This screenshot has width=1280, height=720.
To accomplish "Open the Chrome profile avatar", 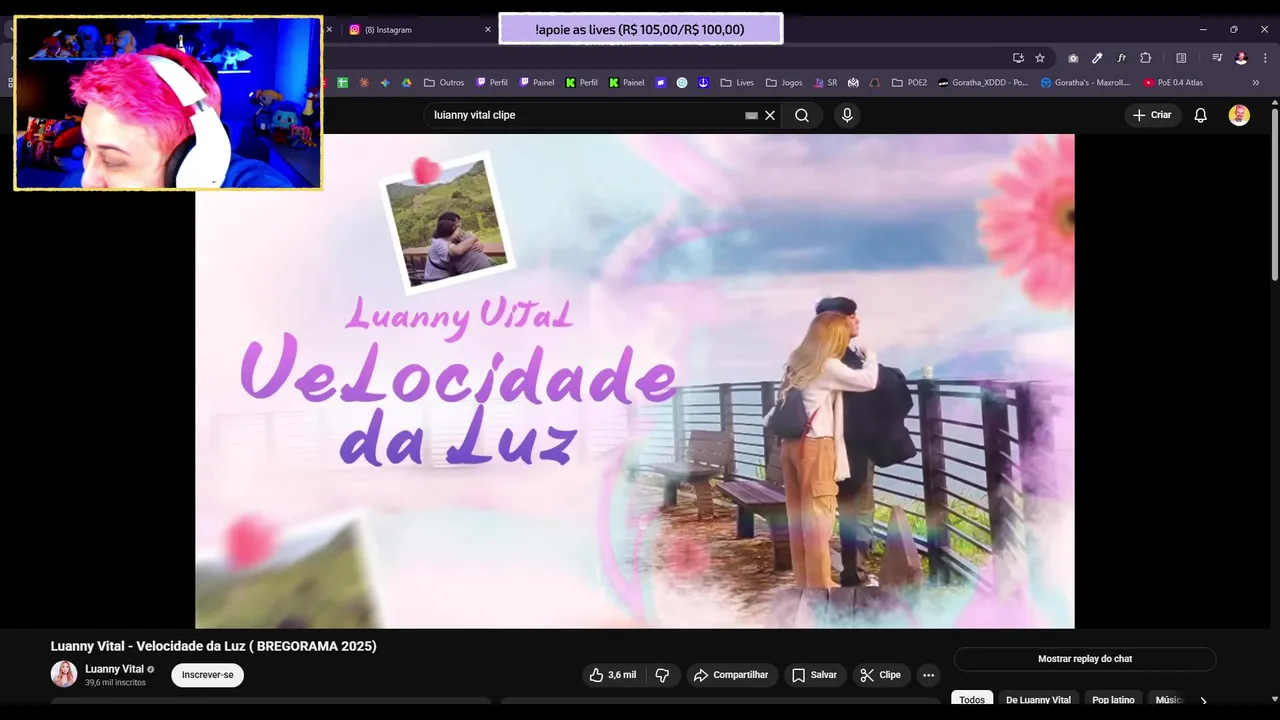I will 1241,58.
